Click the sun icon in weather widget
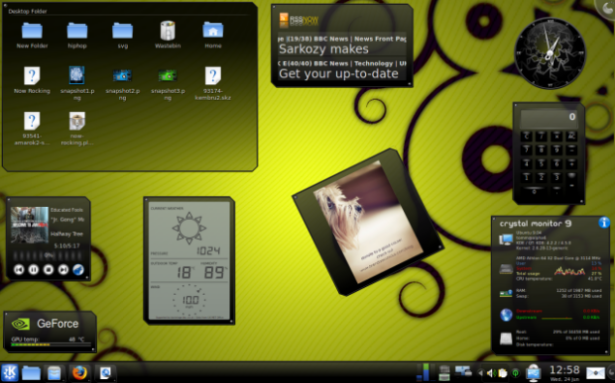 189,227
